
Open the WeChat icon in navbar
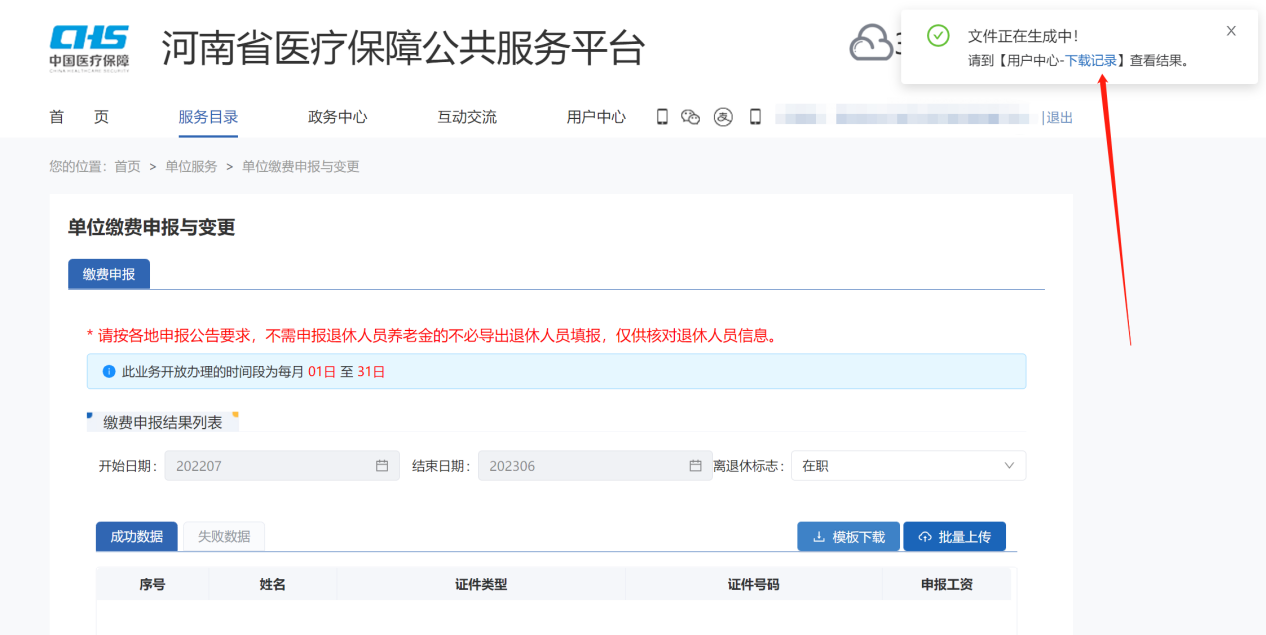(690, 117)
